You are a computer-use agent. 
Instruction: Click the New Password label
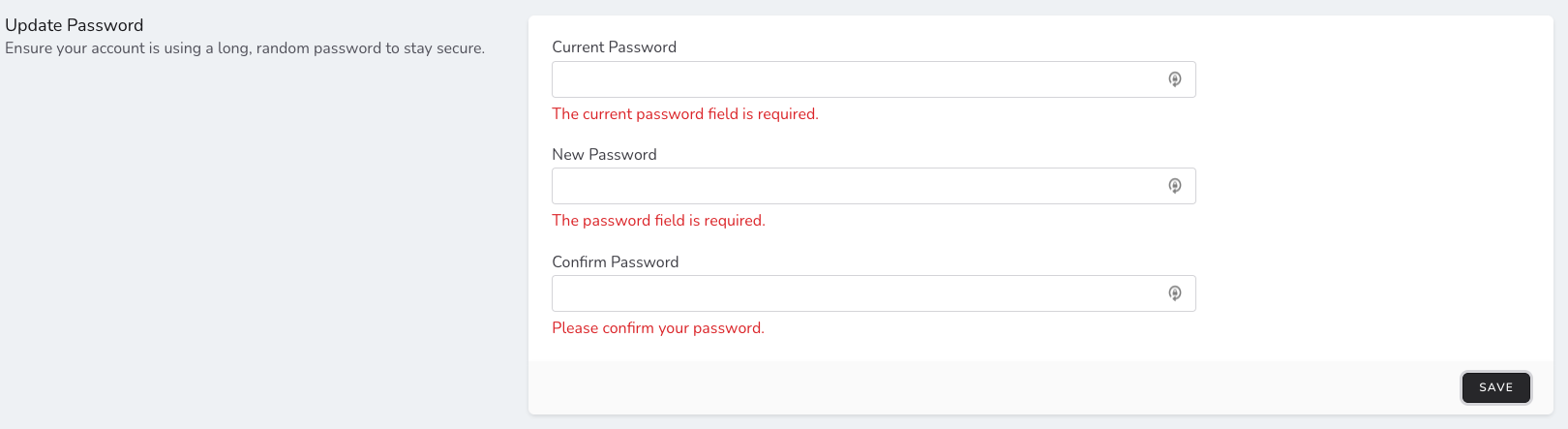tap(604, 154)
